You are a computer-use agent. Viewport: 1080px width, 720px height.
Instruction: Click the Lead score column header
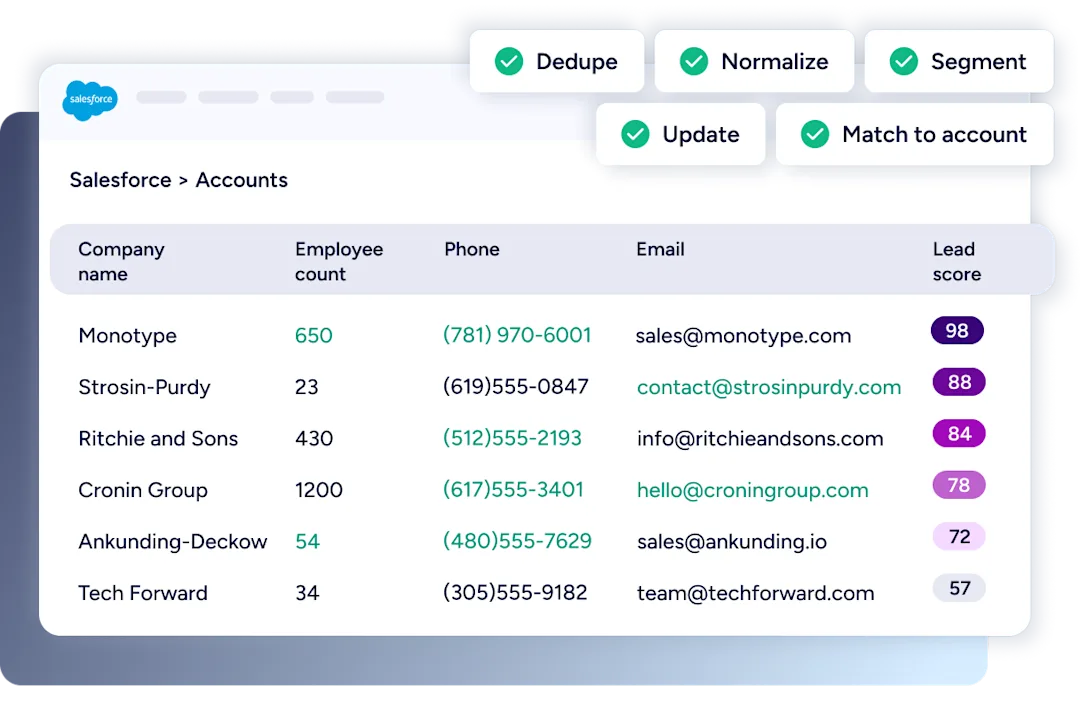click(957, 261)
